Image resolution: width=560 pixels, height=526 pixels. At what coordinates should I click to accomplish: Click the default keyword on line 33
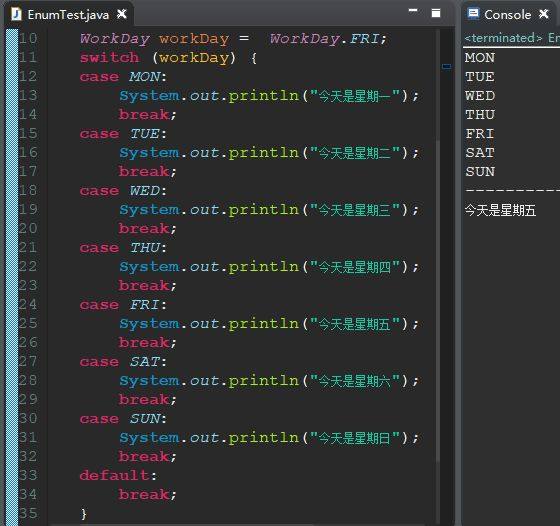click(x=115, y=475)
